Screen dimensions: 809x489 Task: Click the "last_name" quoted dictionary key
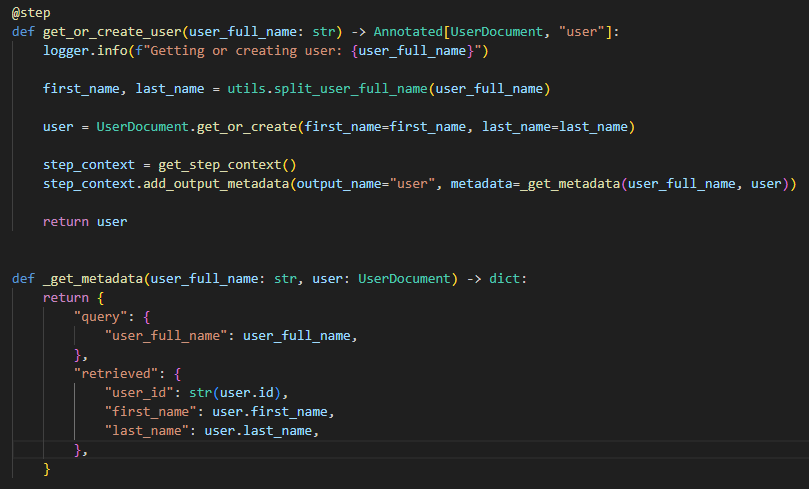click(147, 431)
